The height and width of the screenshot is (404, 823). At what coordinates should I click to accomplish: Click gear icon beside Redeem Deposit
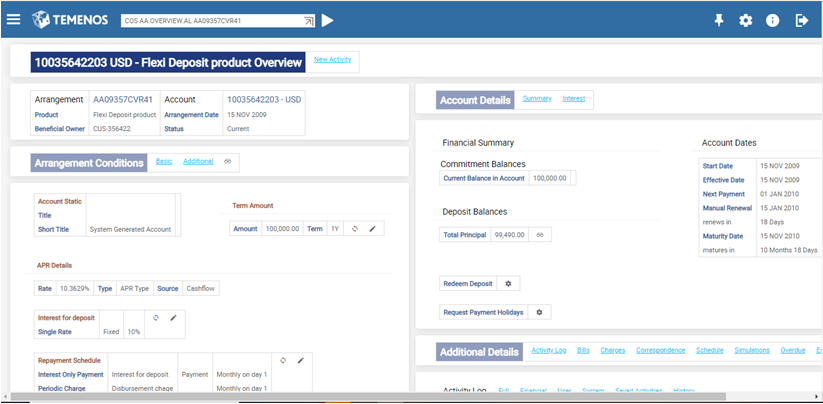pos(508,284)
